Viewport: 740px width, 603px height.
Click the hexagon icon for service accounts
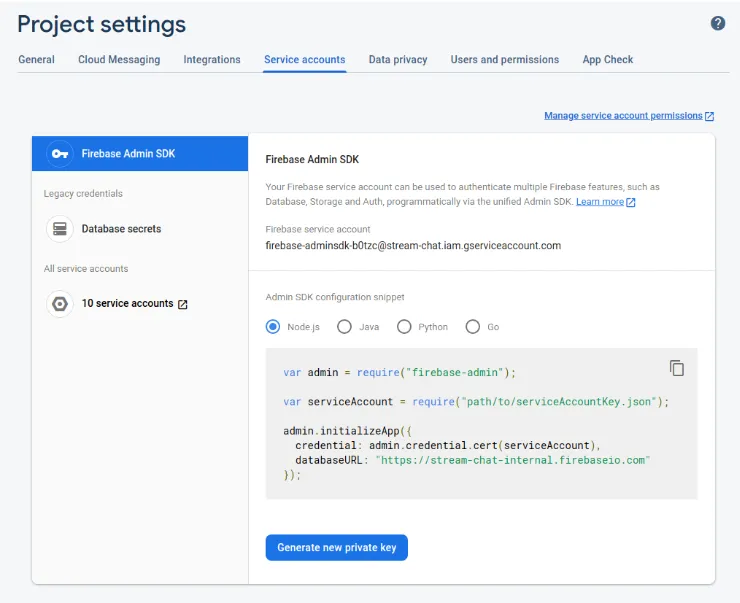(60, 304)
